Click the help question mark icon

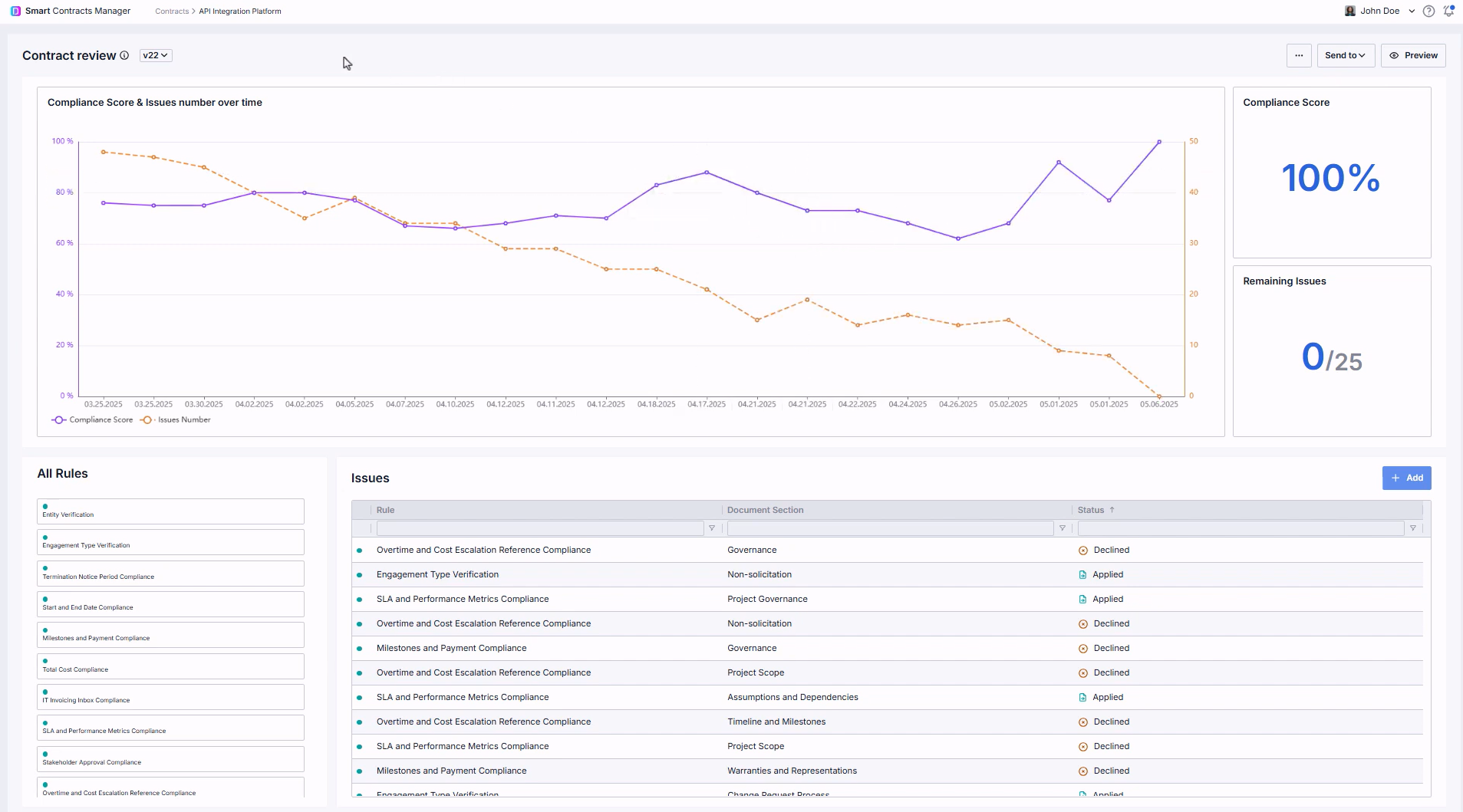click(x=1428, y=12)
